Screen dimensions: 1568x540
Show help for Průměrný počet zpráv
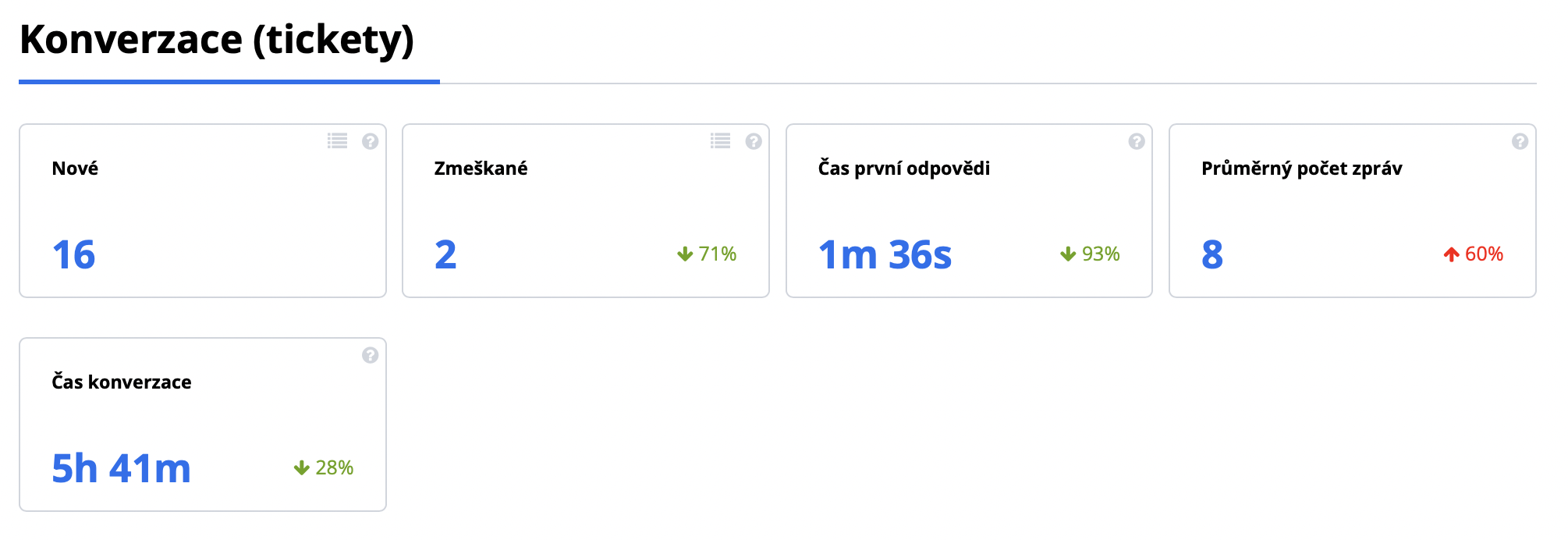tap(1520, 141)
